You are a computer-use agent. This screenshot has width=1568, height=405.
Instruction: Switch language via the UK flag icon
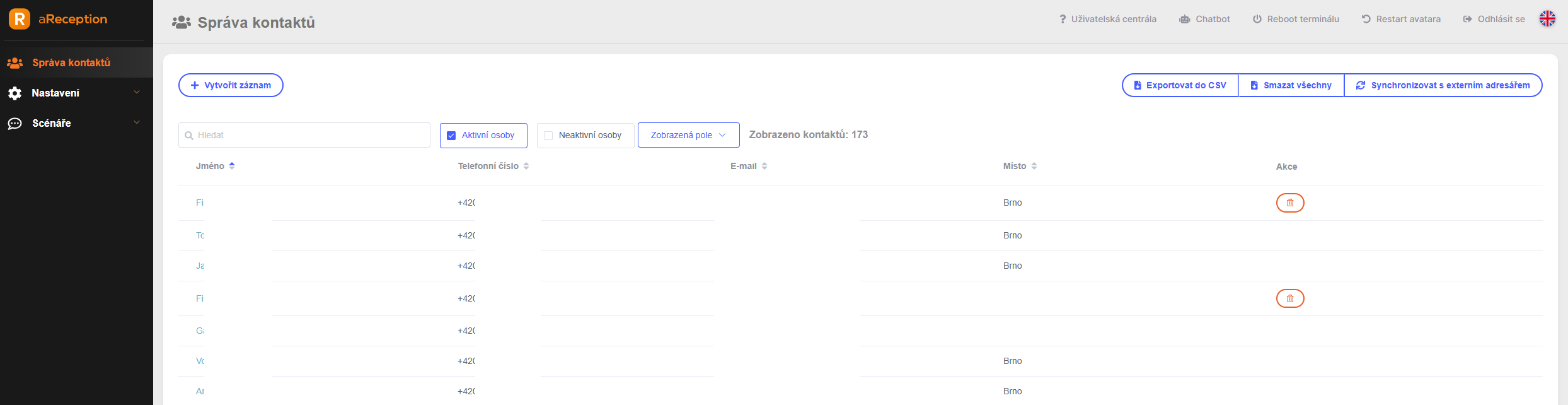[1547, 19]
